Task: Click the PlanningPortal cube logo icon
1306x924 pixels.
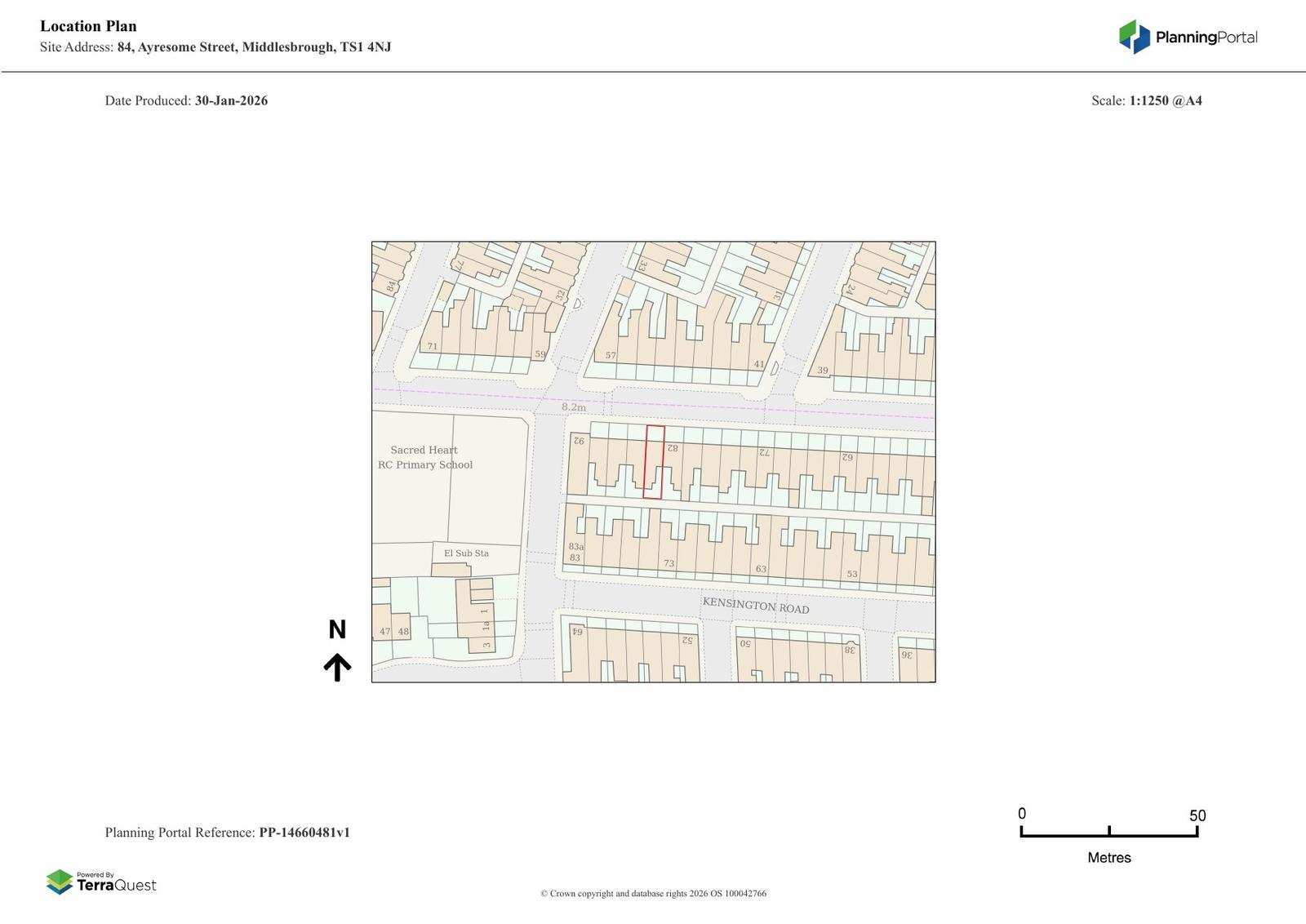Action: click(x=1134, y=37)
